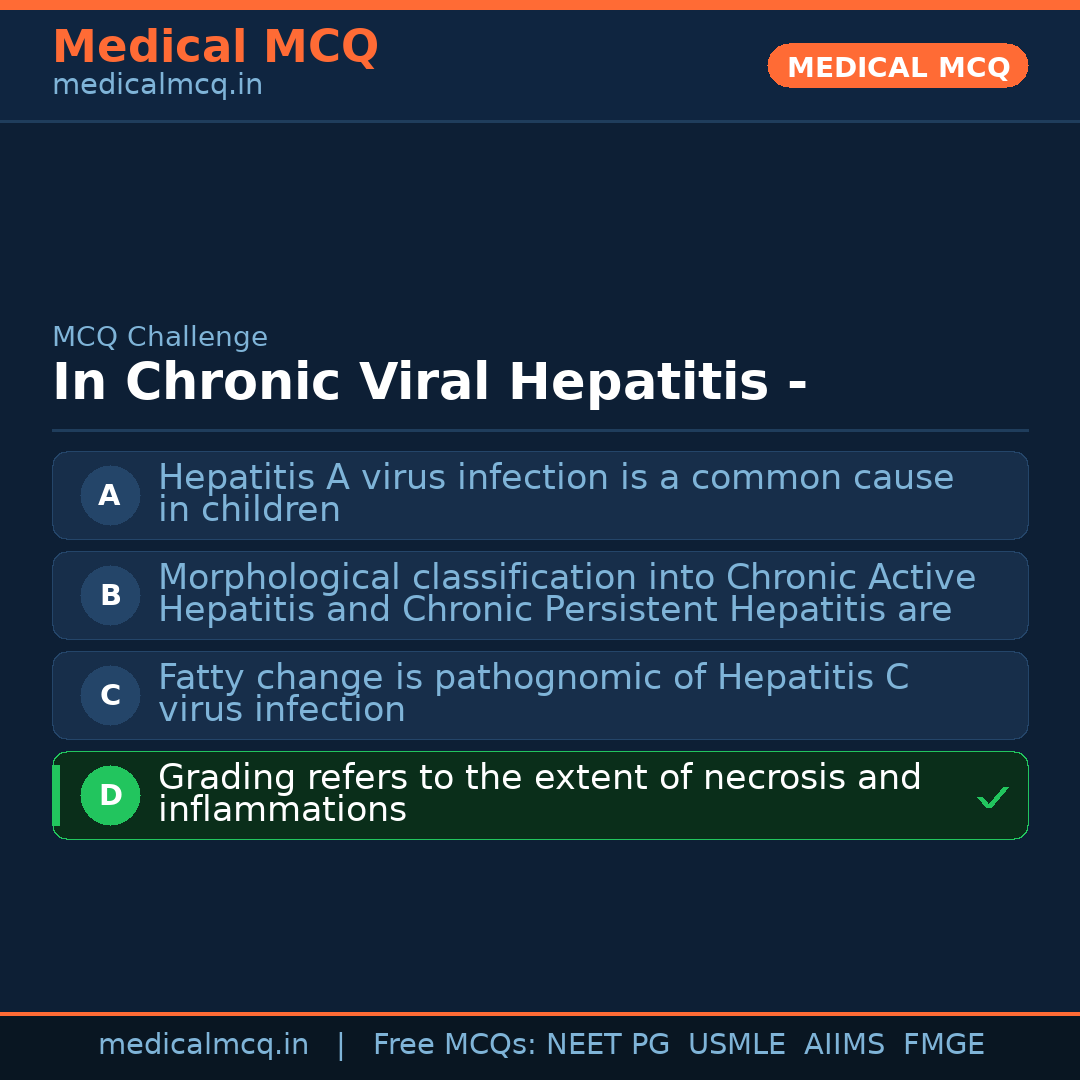Select the Hepatitis A virus answer text
The height and width of the screenshot is (1080, 1080).
click(555, 494)
